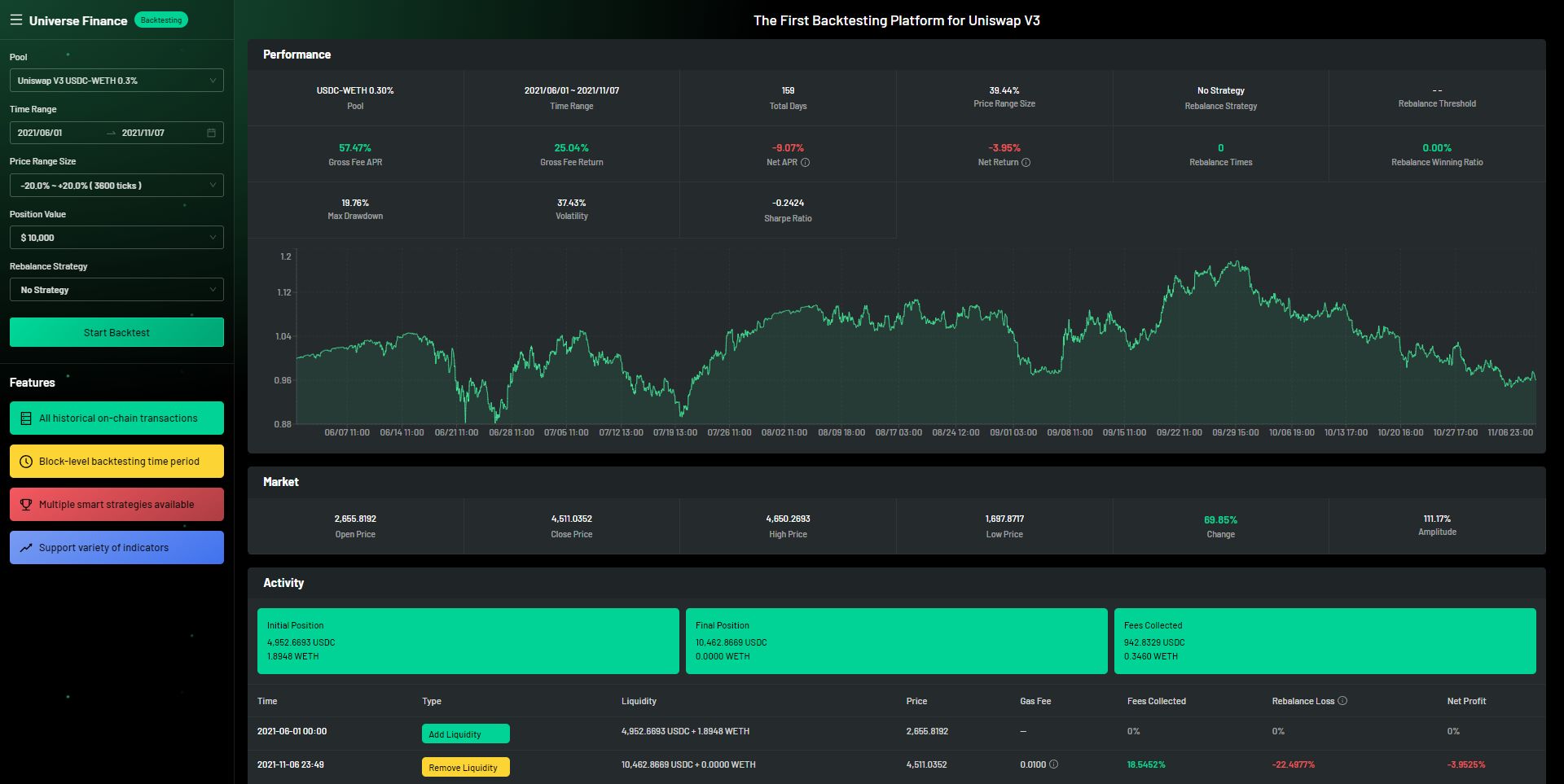The height and width of the screenshot is (784, 1564).
Task: Click the 2021-11-06 23:49 time cell
Action: point(291,764)
